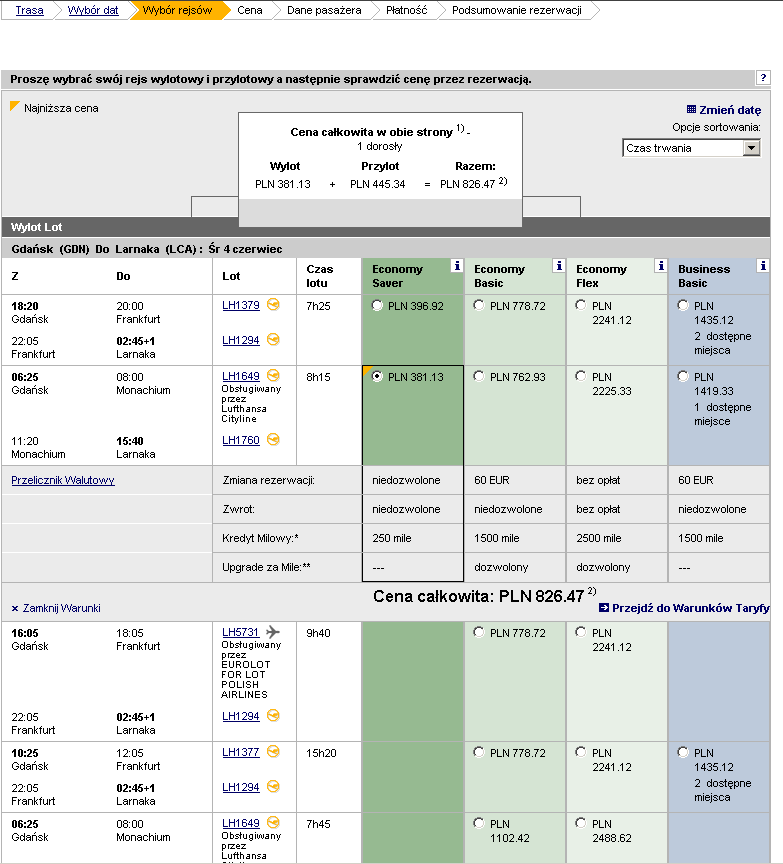The width and height of the screenshot is (783, 864).
Task: Click the Najniższa cena legend label
Action: coord(61,108)
